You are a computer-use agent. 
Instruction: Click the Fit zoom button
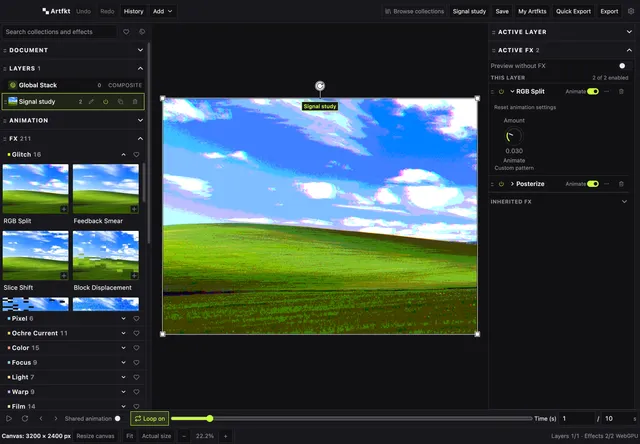pyautogui.click(x=129, y=436)
